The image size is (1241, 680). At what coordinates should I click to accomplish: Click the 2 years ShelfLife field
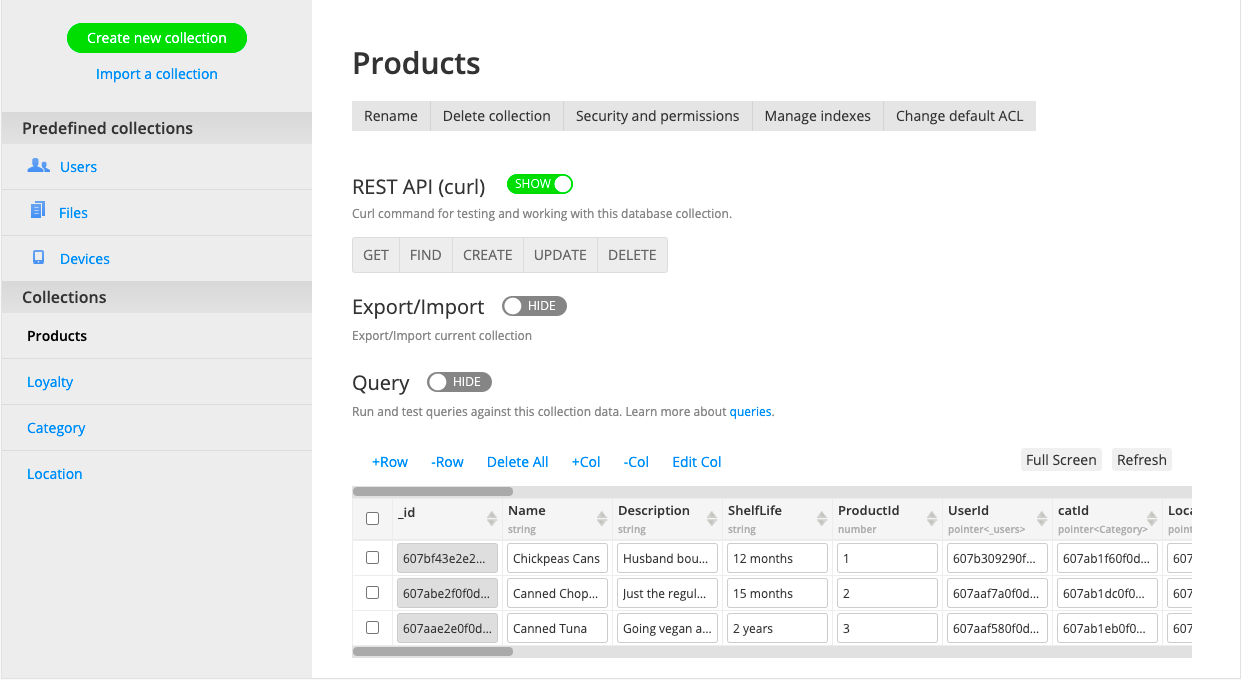click(778, 628)
